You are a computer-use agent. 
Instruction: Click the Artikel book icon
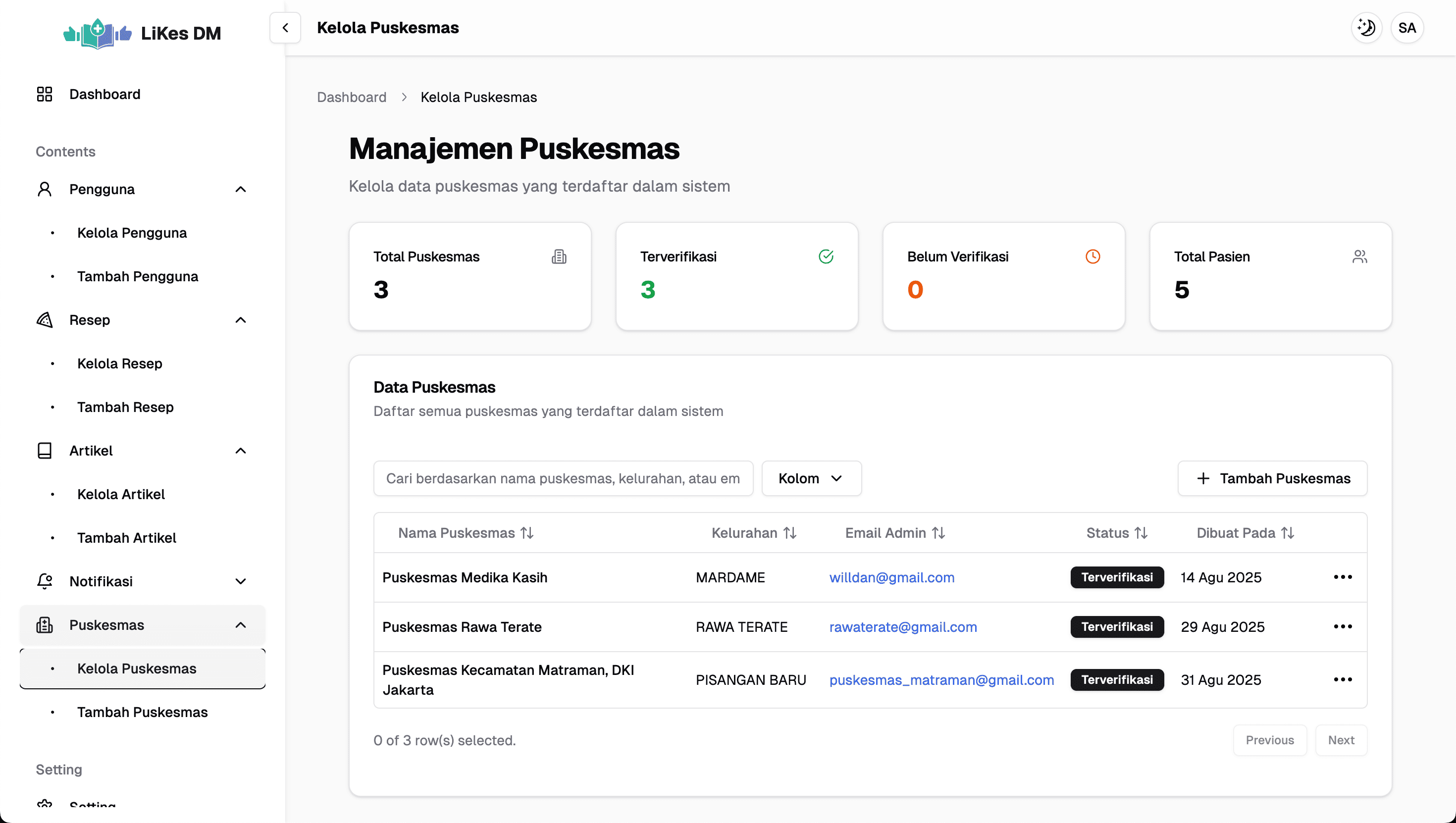click(44, 451)
